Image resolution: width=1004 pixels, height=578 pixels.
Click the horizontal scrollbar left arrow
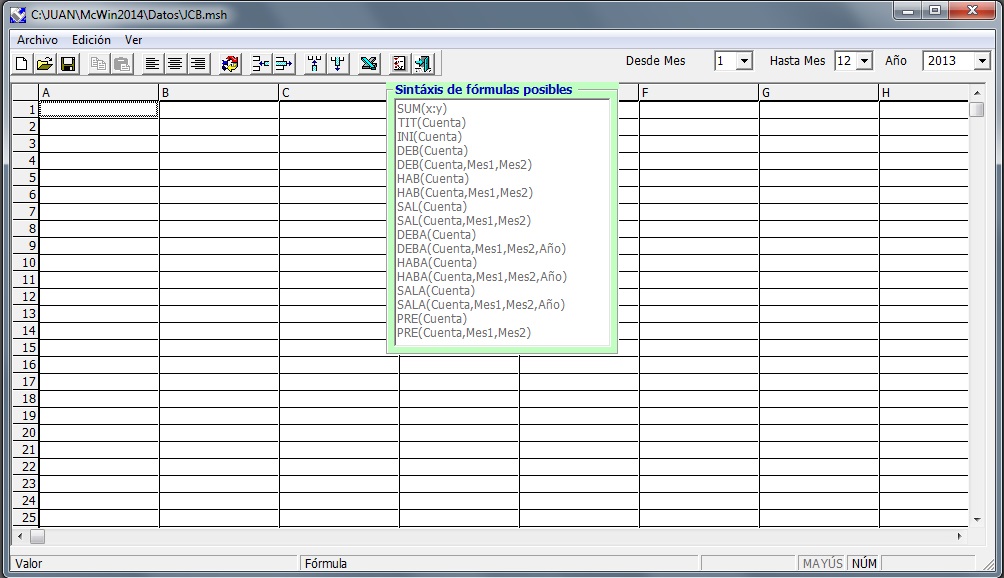pyautogui.click(x=20, y=536)
